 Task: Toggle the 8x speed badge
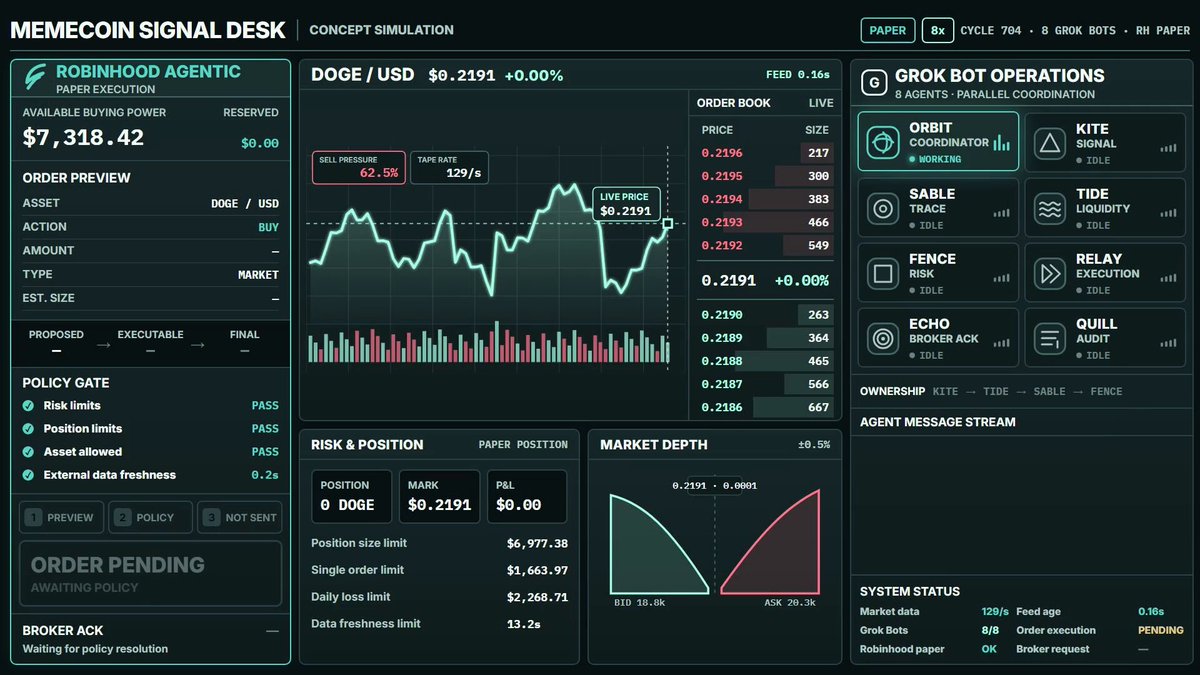938,30
